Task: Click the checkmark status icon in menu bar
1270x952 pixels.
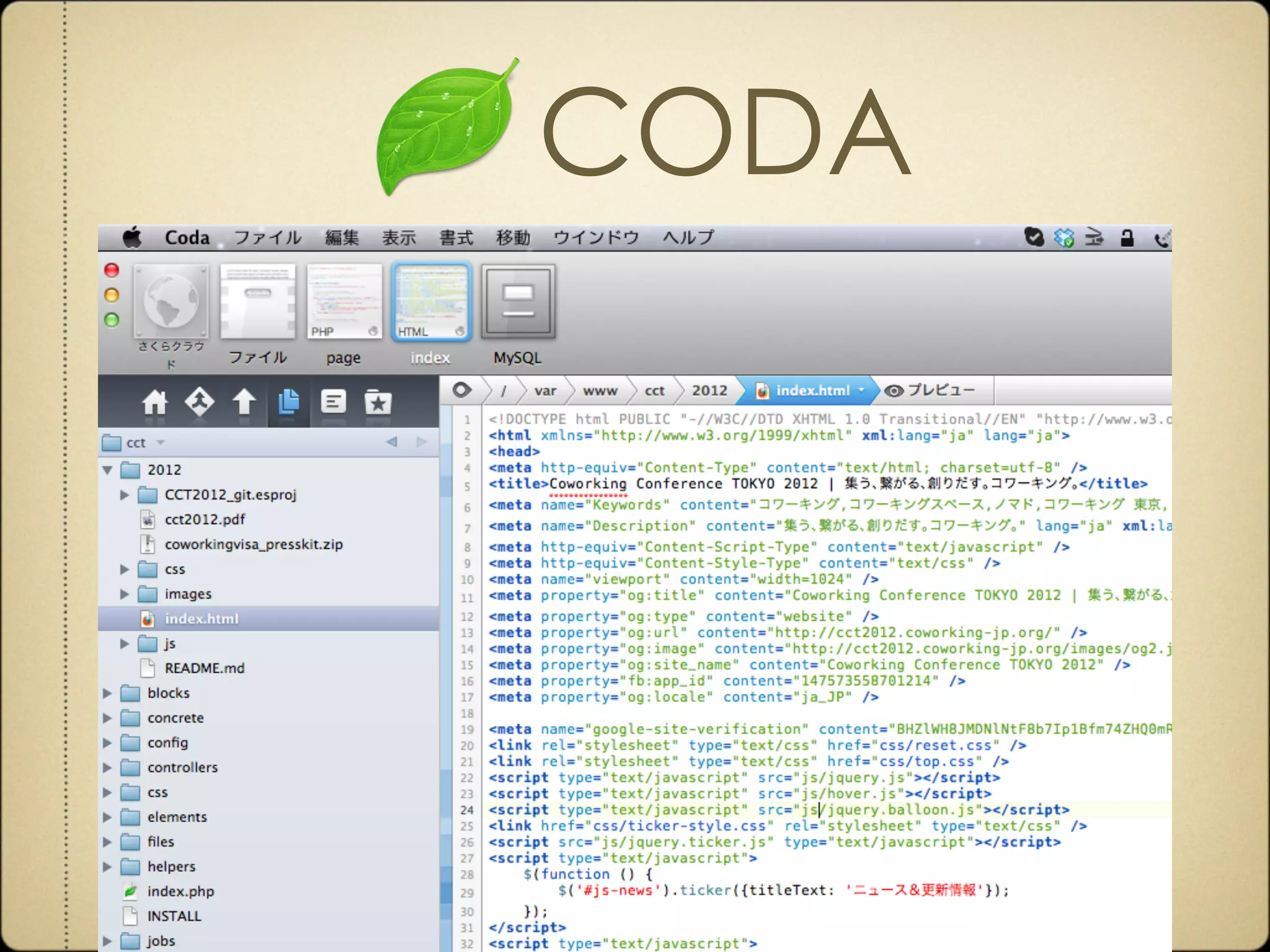Action: [x=1034, y=237]
